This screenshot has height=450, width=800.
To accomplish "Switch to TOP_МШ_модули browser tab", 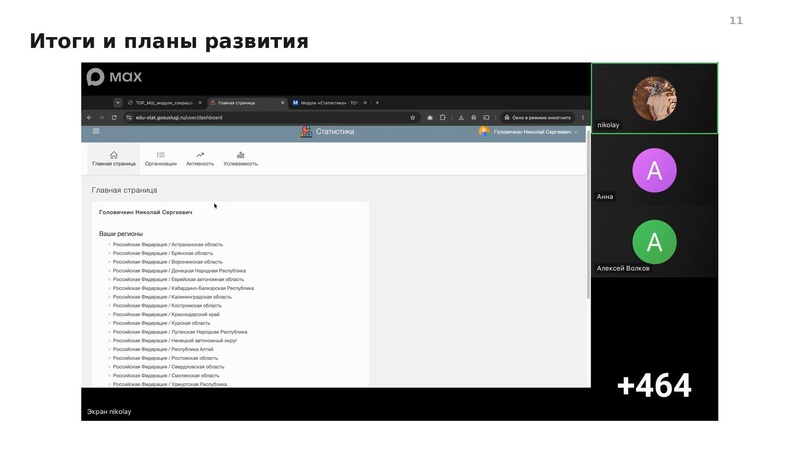I will pyautogui.click(x=164, y=103).
